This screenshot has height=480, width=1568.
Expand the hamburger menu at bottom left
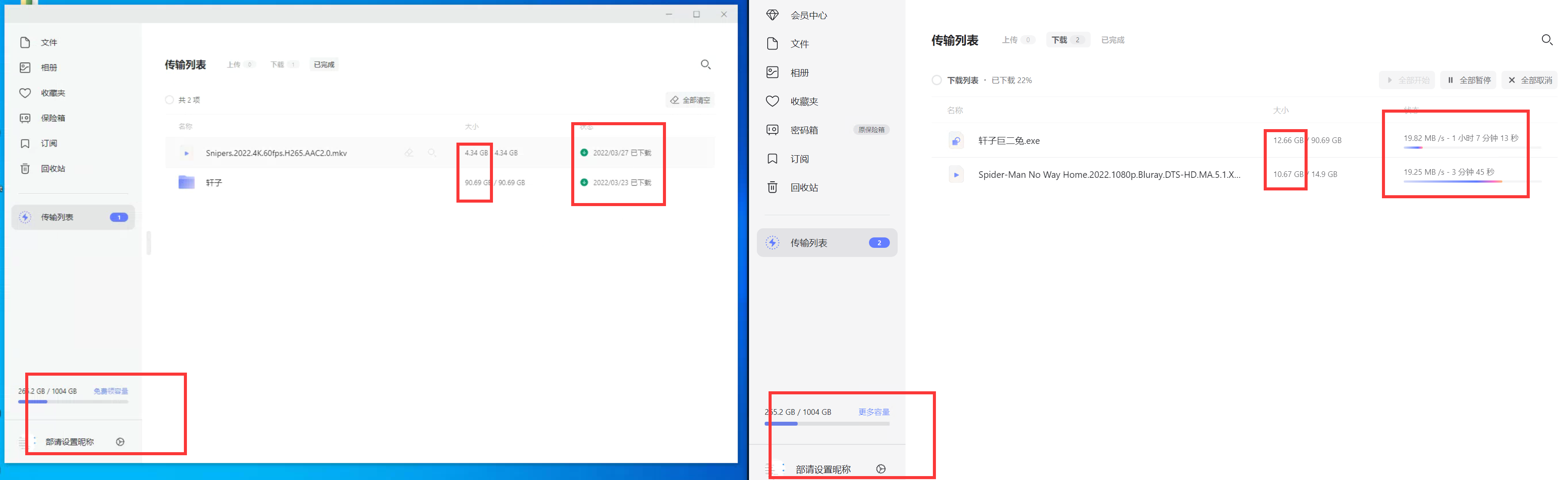pos(23,442)
